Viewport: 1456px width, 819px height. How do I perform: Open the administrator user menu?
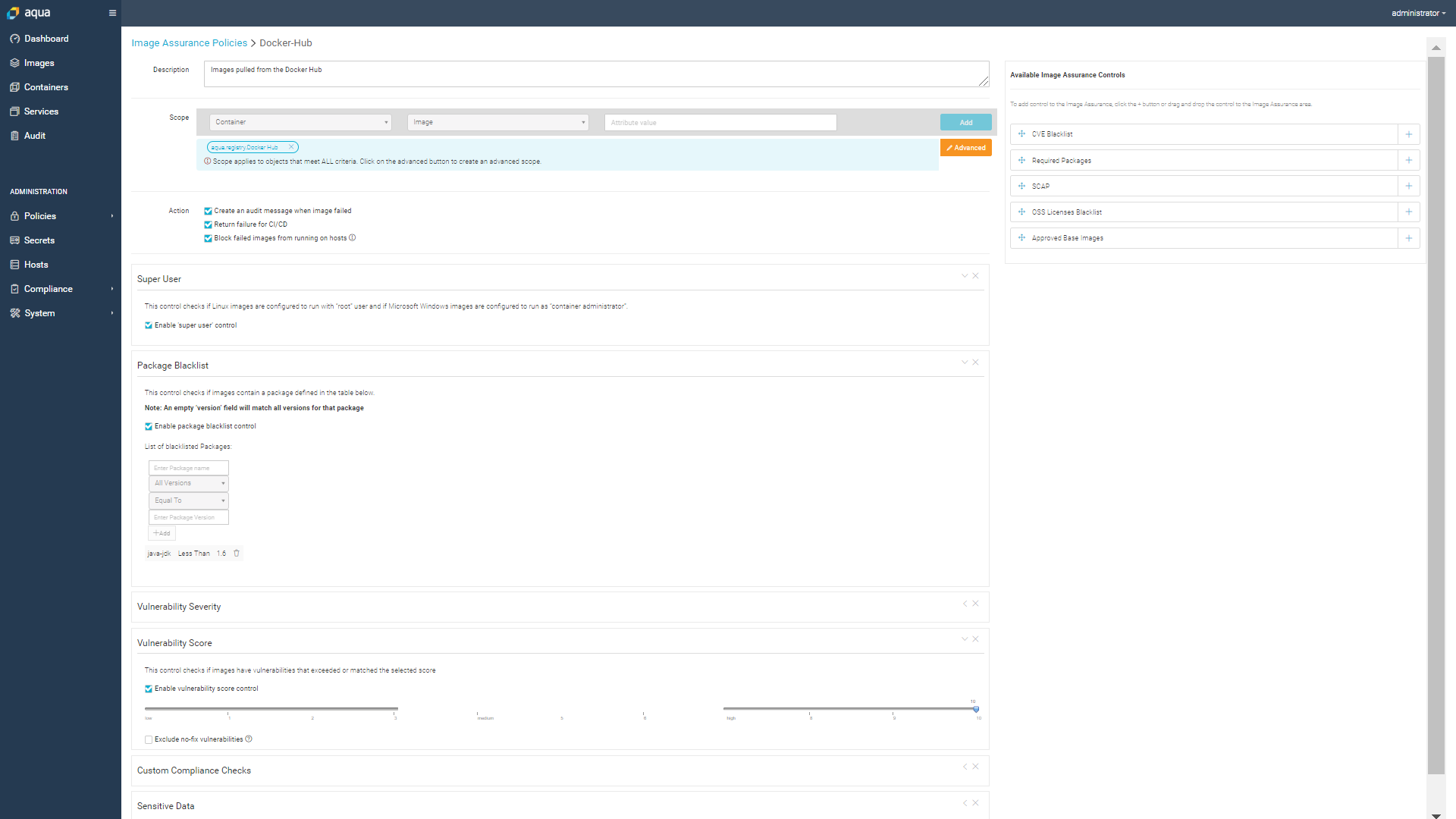(x=1419, y=13)
